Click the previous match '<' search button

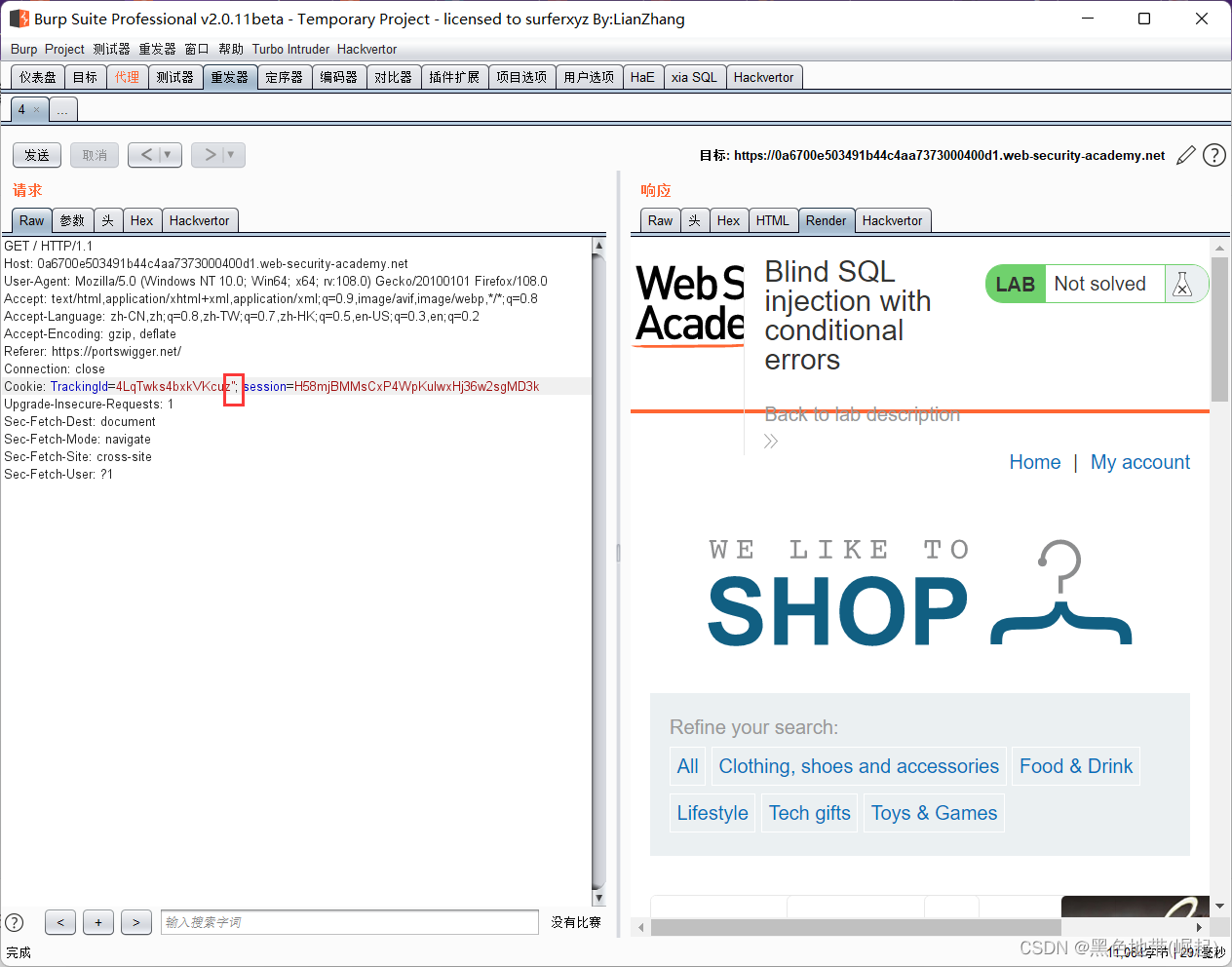point(60,922)
